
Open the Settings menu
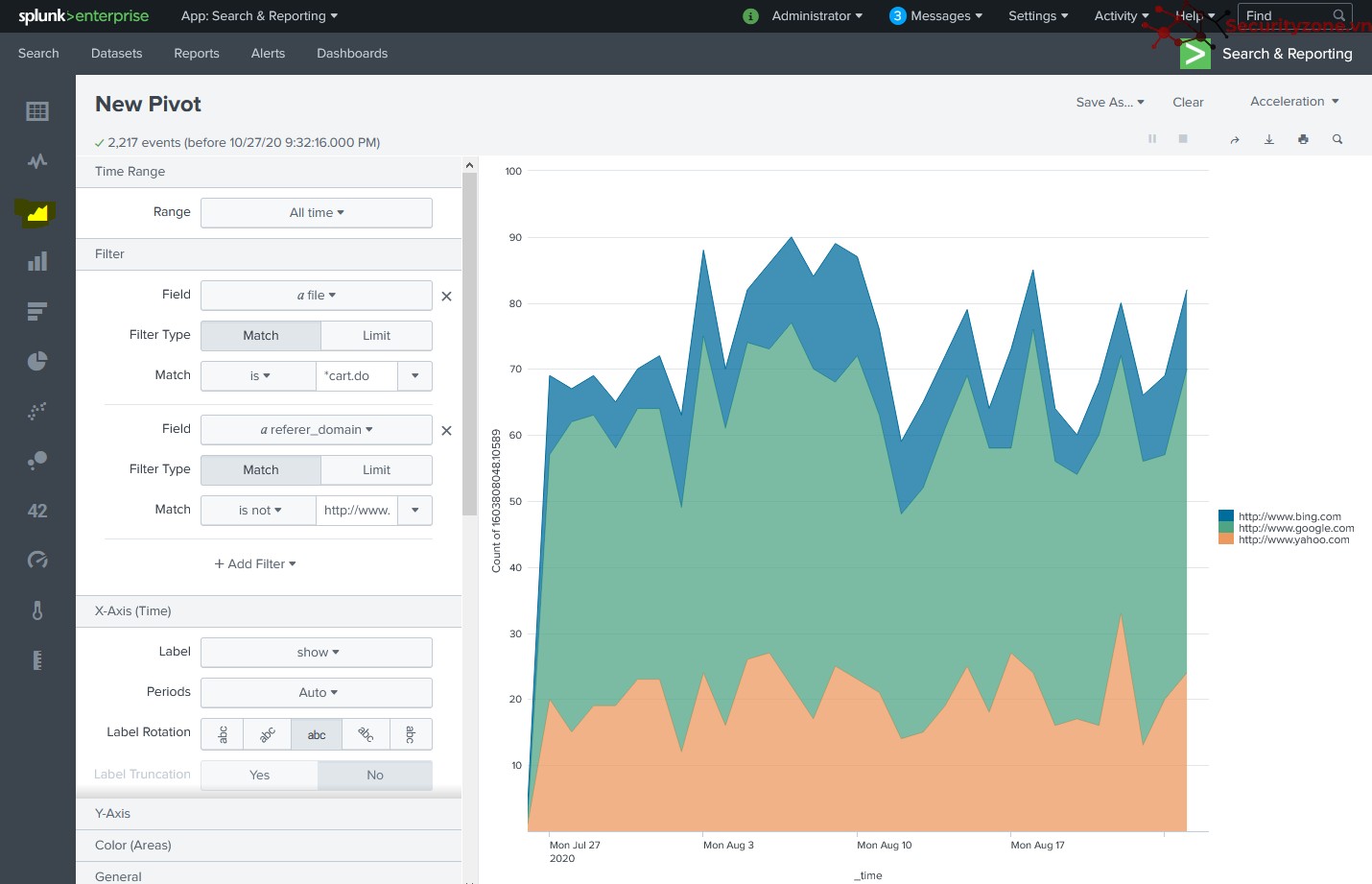pyautogui.click(x=1038, y=16)
